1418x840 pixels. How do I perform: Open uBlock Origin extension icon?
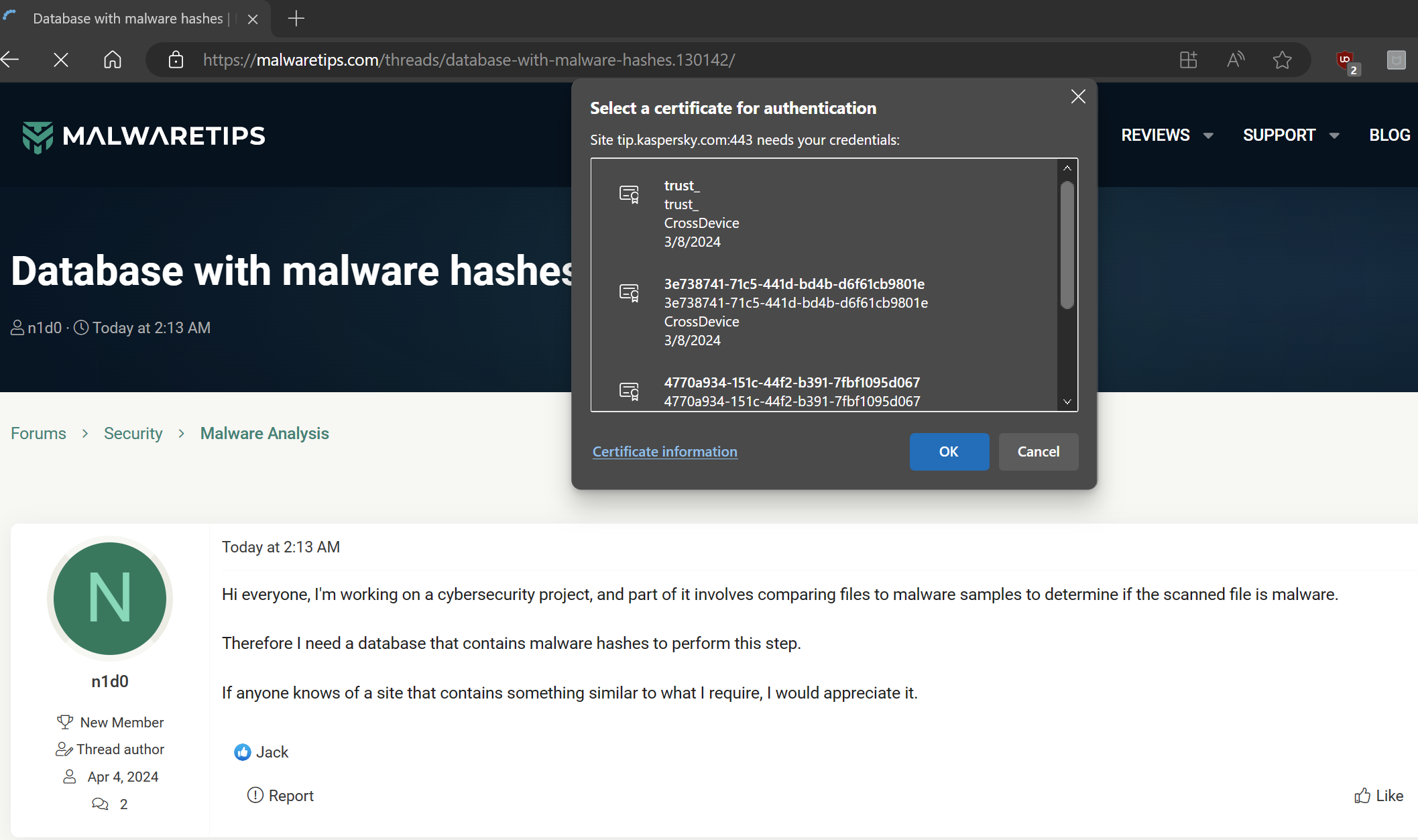tap(1346, 61)
